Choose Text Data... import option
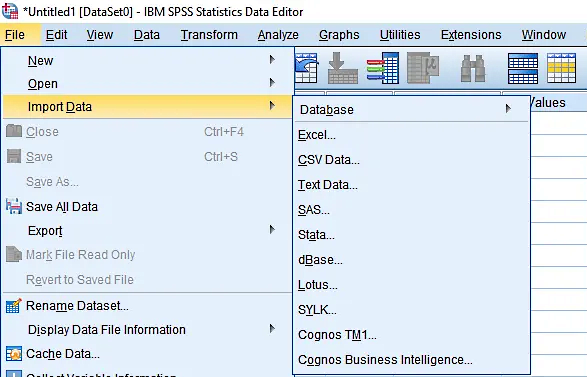587x377 pixels. (x=411, y=185)
